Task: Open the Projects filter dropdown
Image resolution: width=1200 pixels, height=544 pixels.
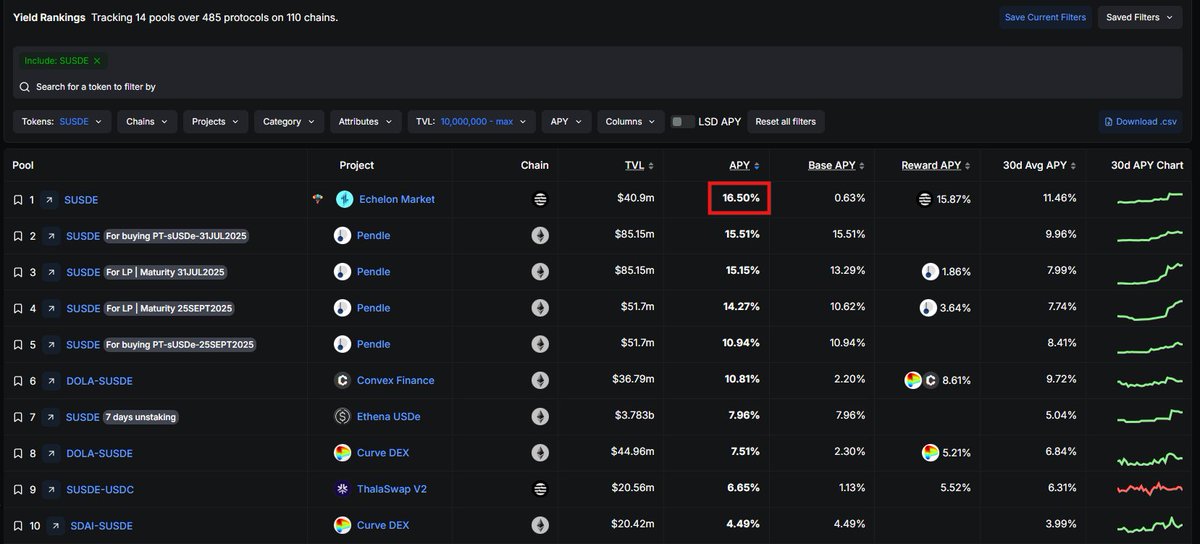Action: tap(215, 121)
